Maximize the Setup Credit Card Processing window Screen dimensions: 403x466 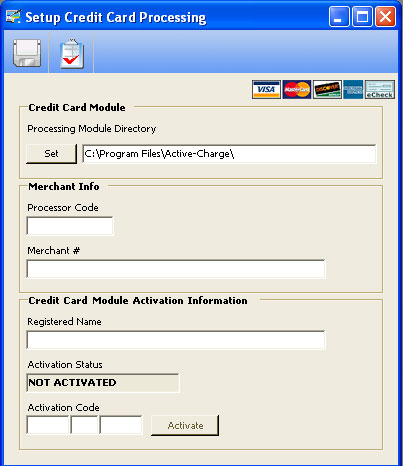click(x=362, y=17)
